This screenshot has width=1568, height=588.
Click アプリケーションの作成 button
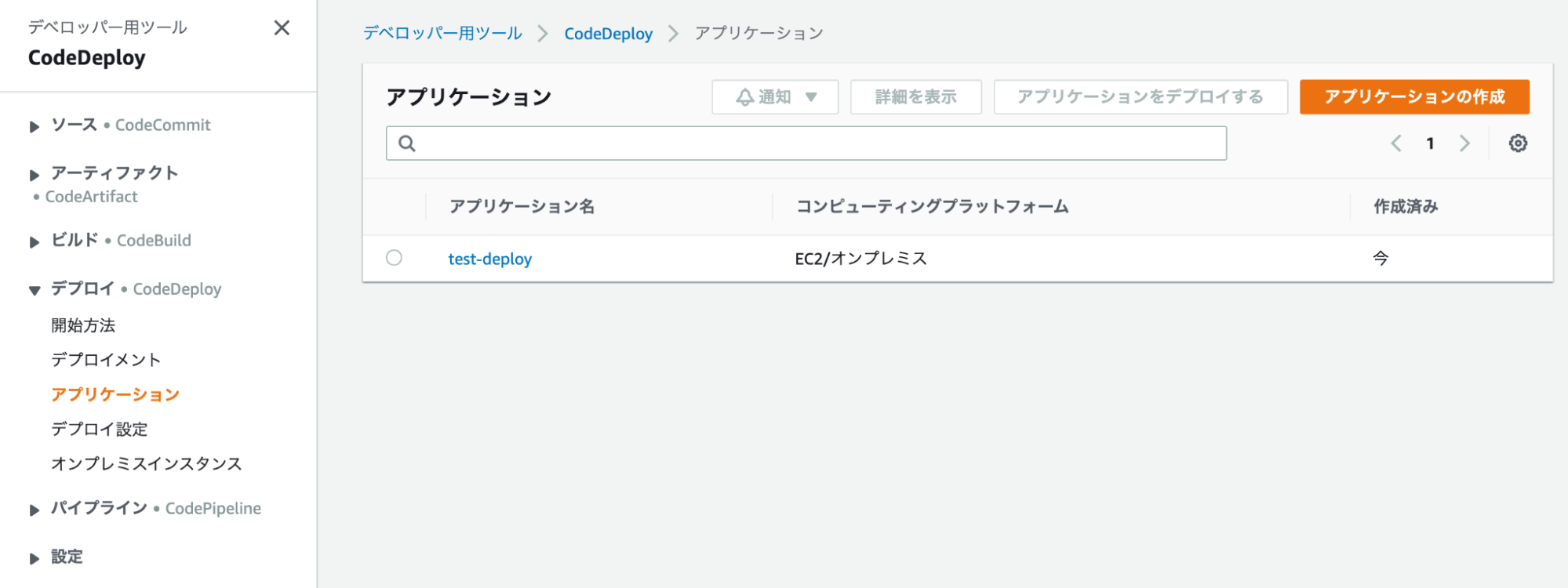[1414, 97]
